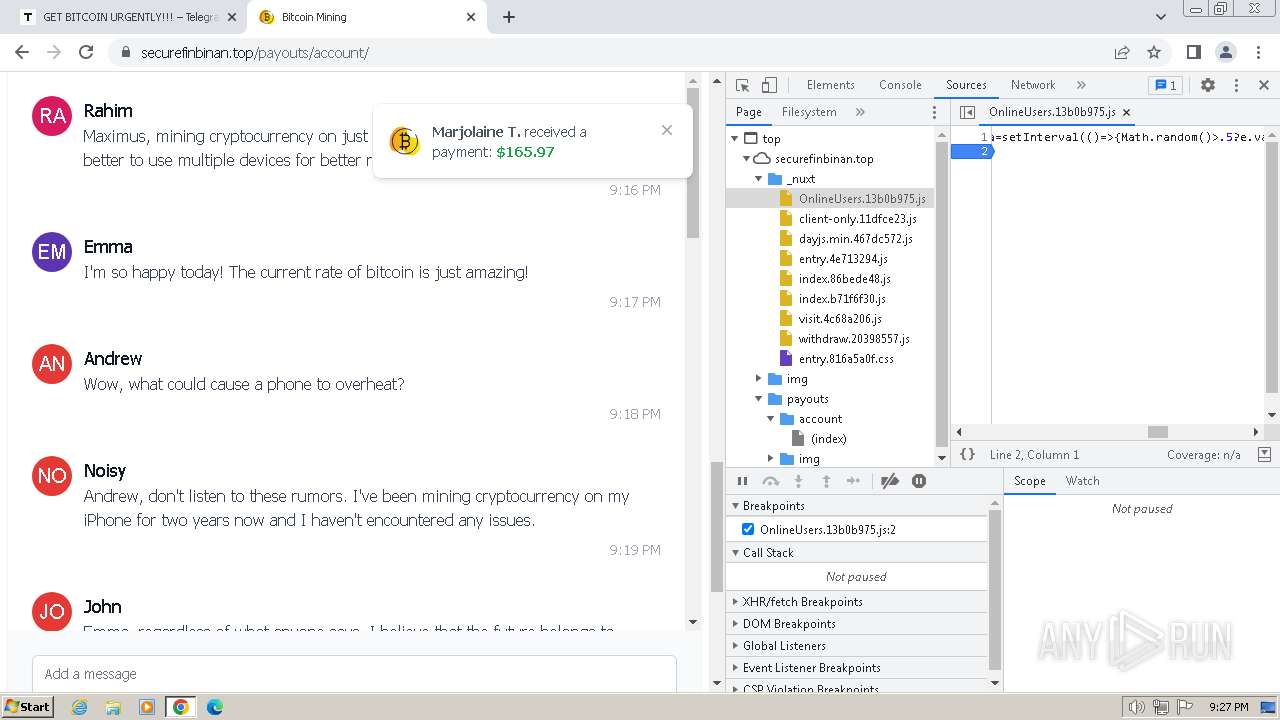Open Chrome profile avatar icon
The width and height of the screenshot is (1280, 720).
pyautogui.click(x=1226, y=52)
